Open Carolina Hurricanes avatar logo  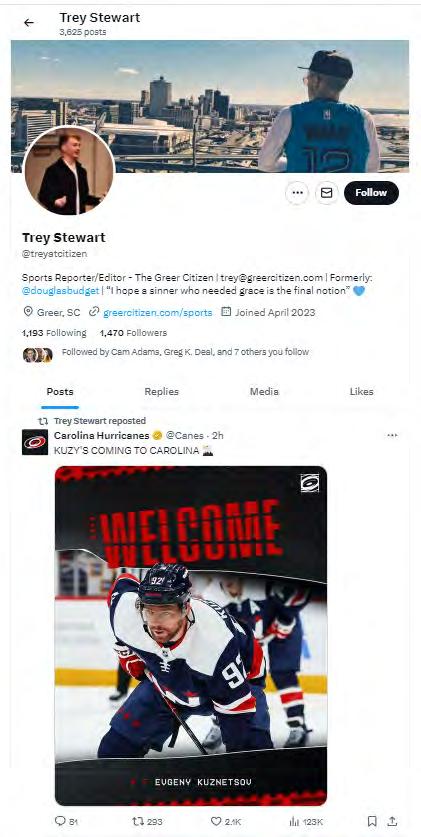tap(35, 442)
